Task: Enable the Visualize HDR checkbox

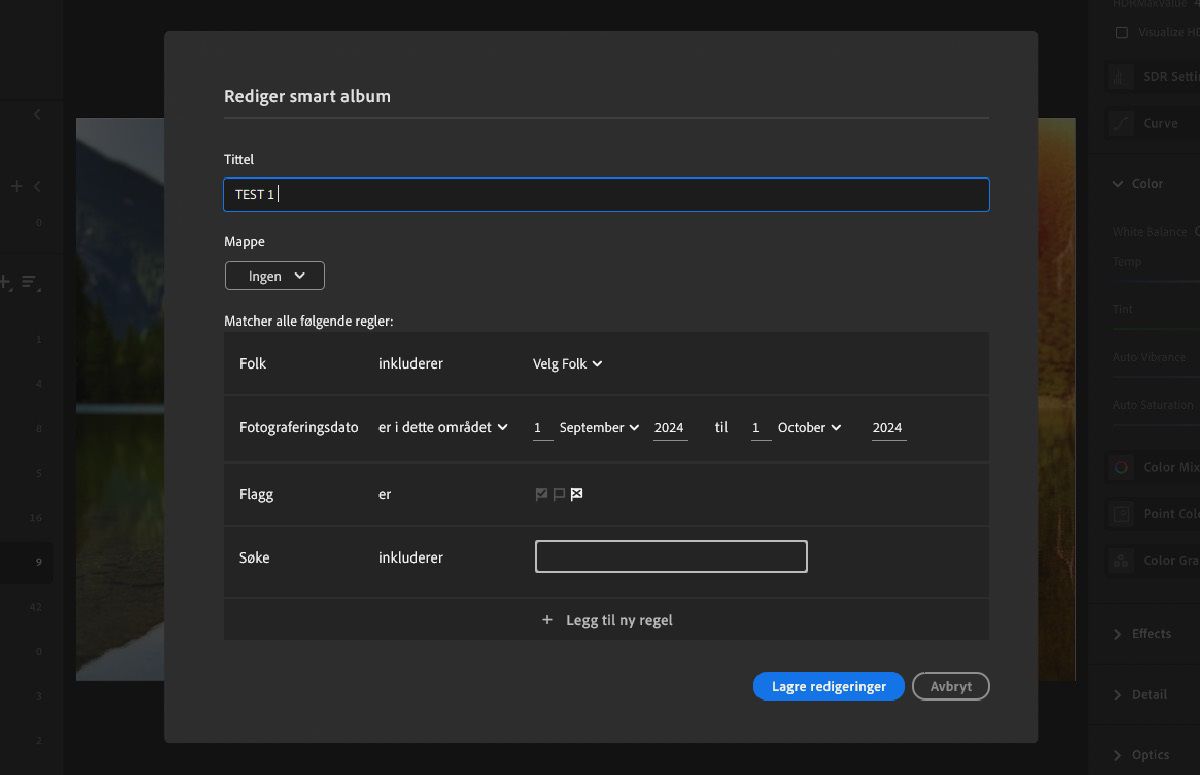Action: click(x=1122, y=32)
